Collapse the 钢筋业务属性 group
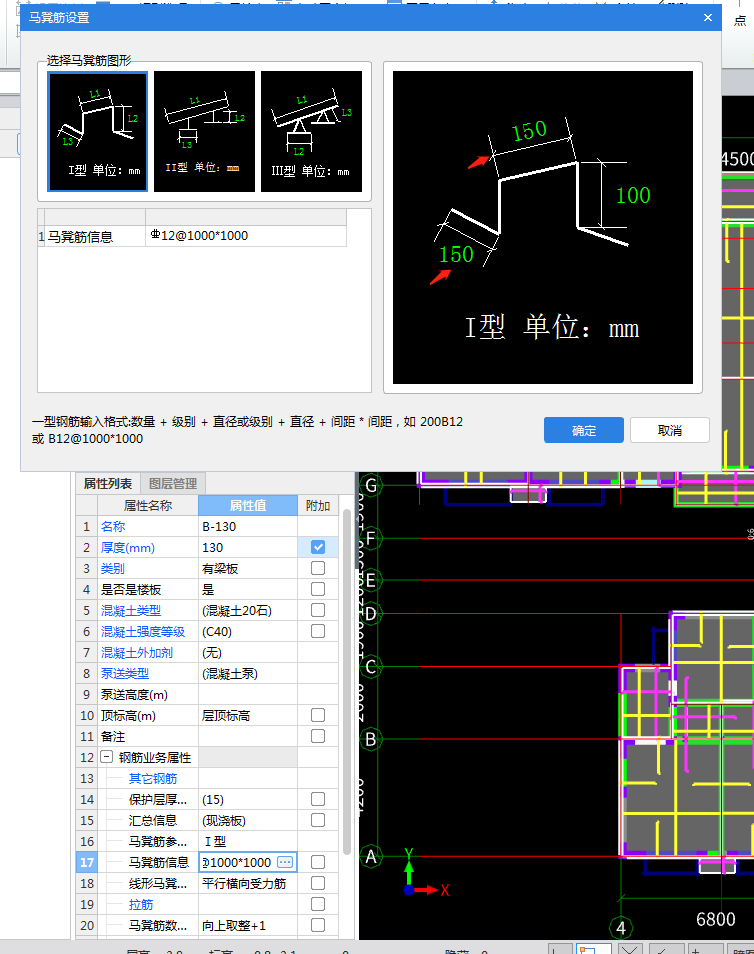The width and height of the screenshot is (754, 954). [106, 757]
